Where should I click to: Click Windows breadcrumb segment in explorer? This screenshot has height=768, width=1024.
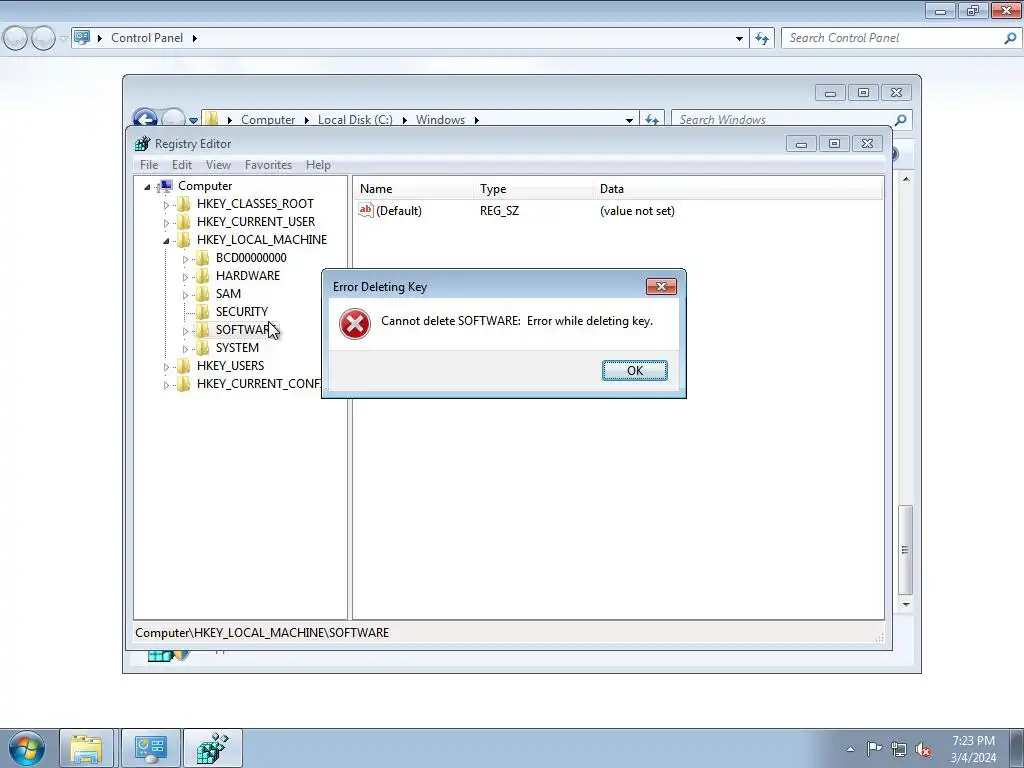(440, 120)
